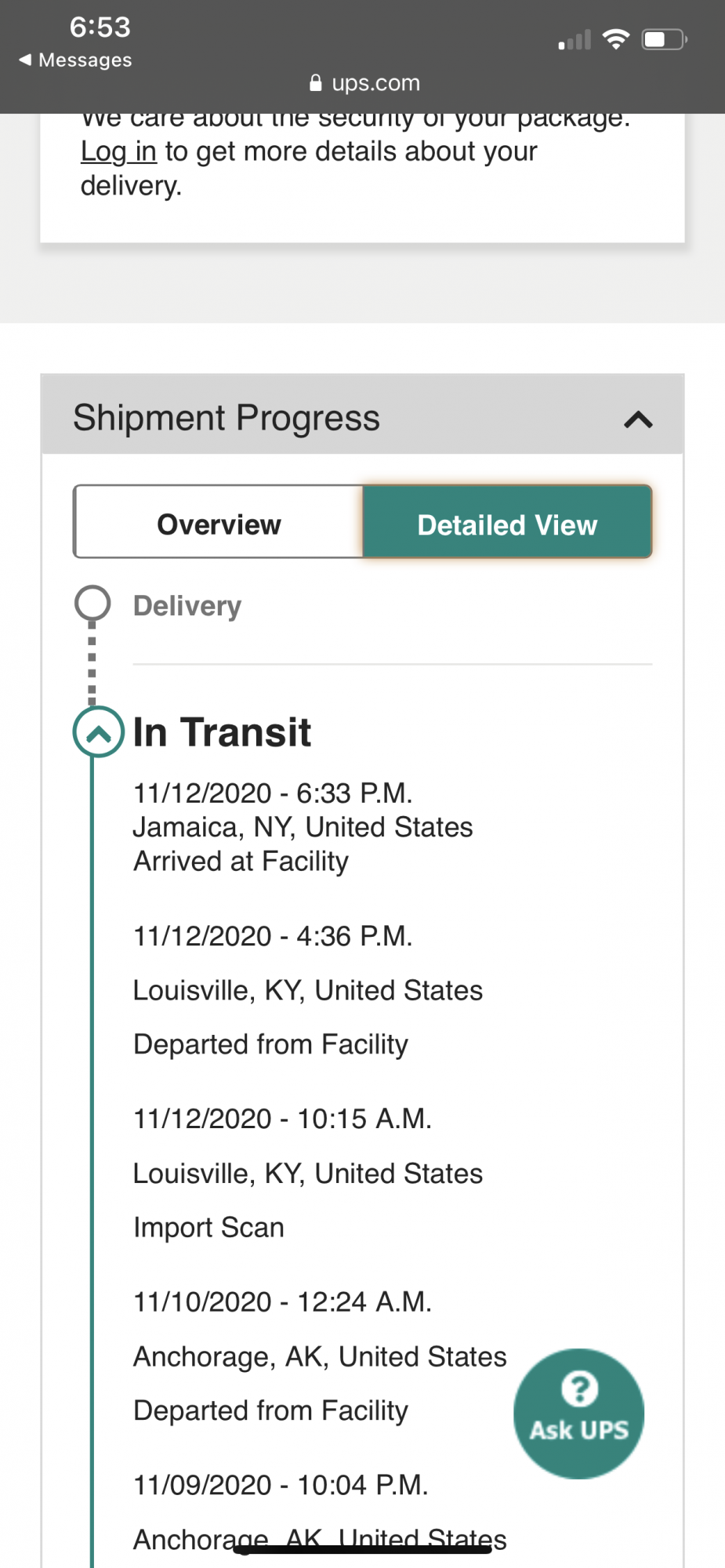The width and height of the screenshot is (725, 1568).
Task: Tap the question mark in Ask UPS
Action: 579,1388
